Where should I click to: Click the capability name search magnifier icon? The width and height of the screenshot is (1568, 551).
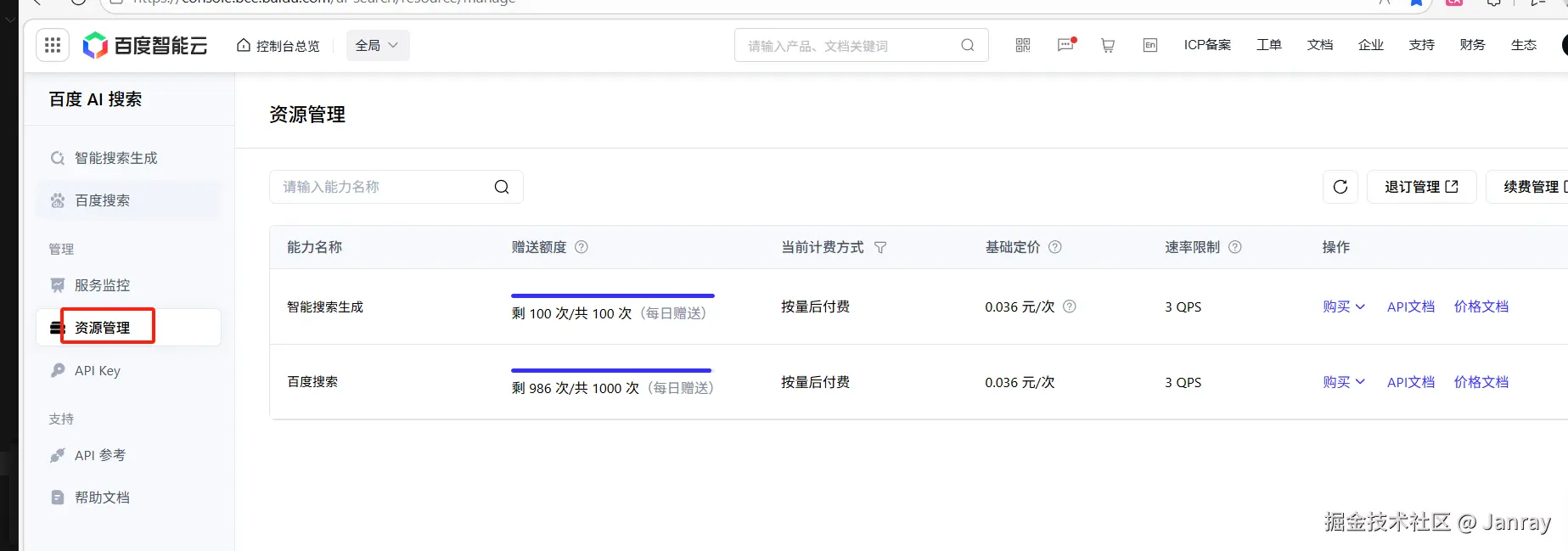click(x=502, y=187)
